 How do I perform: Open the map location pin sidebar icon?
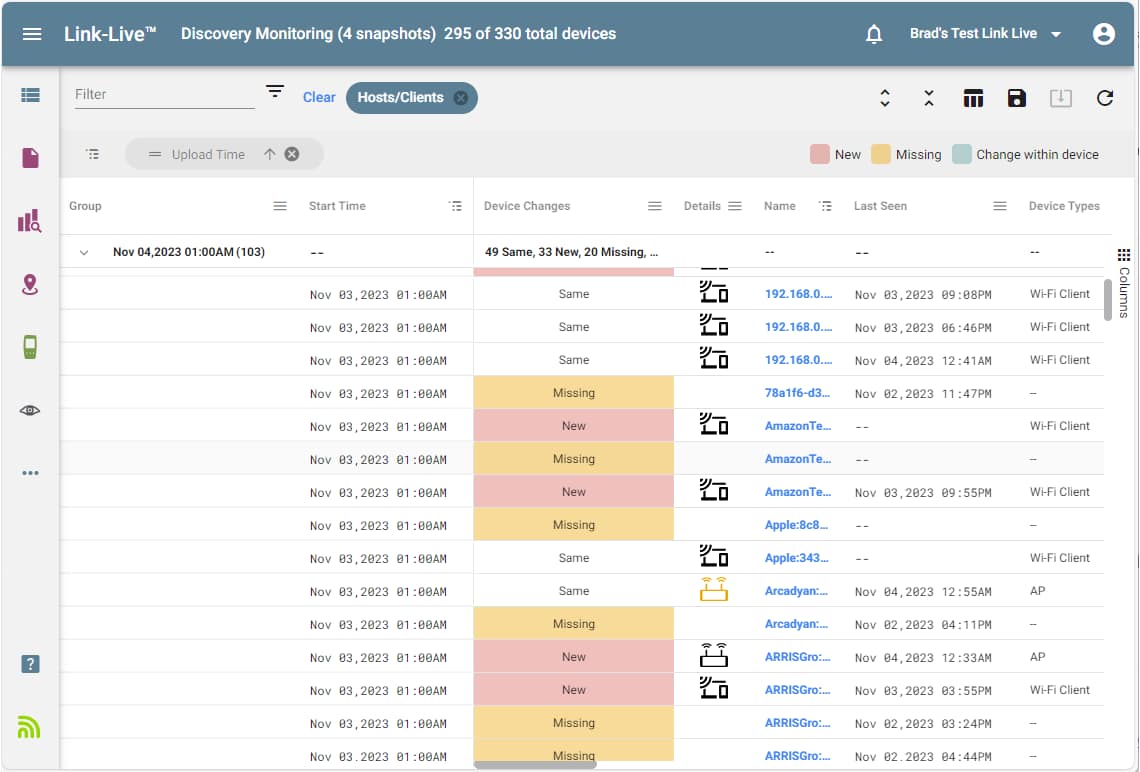pyautogui.click(x=30, y=285)
